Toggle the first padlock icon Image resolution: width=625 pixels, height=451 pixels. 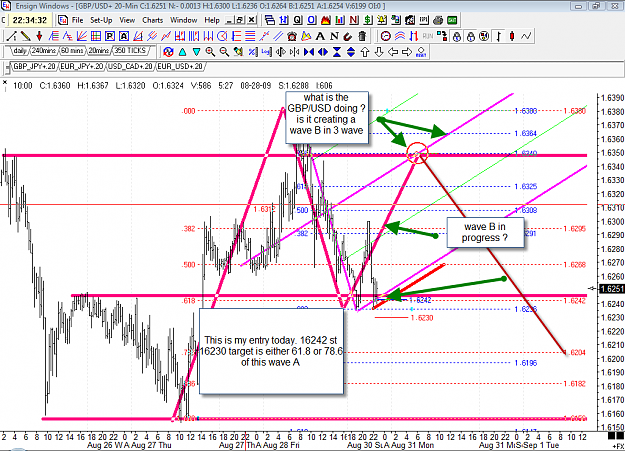(457, 36)
